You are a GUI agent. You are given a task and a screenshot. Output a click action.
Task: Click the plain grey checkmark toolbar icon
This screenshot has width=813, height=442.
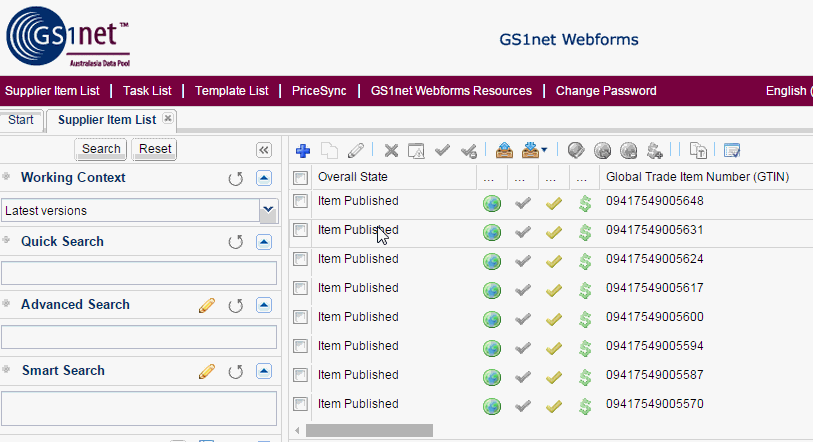(442, 151)
